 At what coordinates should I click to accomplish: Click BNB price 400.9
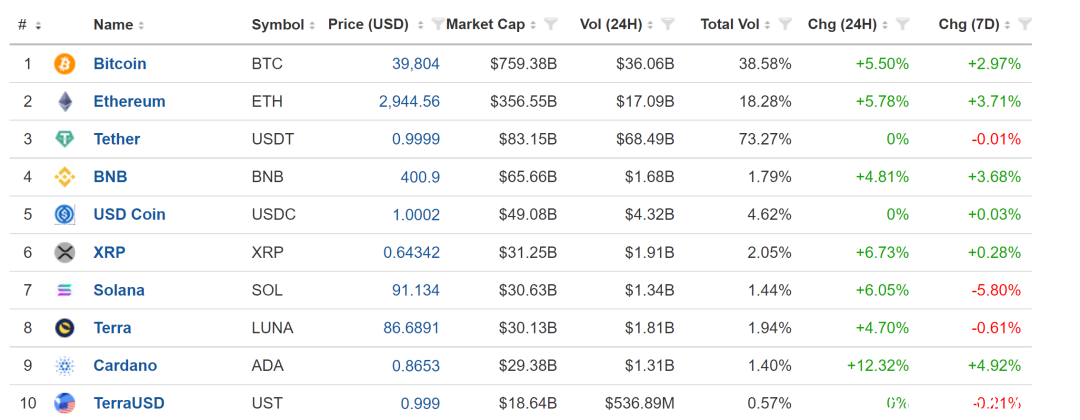coord(420,177)
